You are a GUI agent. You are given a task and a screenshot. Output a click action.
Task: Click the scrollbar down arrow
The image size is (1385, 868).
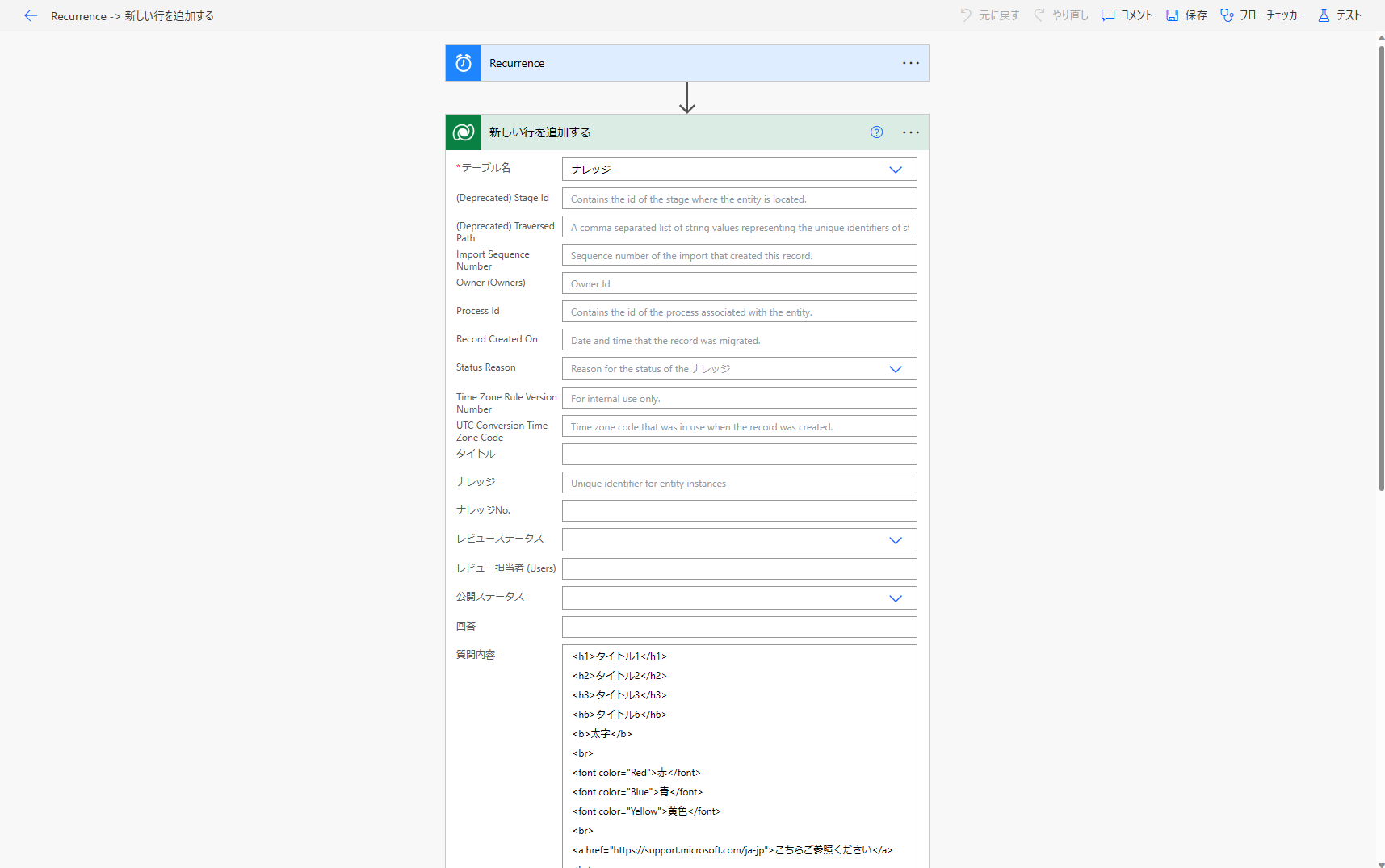click(x=1381, y=864)
